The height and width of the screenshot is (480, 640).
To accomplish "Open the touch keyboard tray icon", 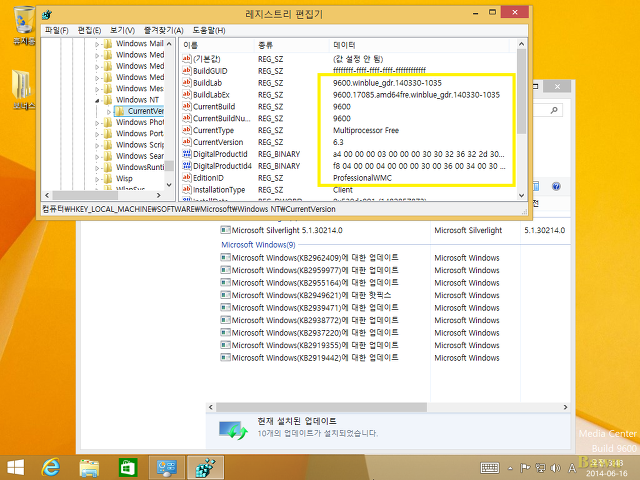I will coord(490,468).
